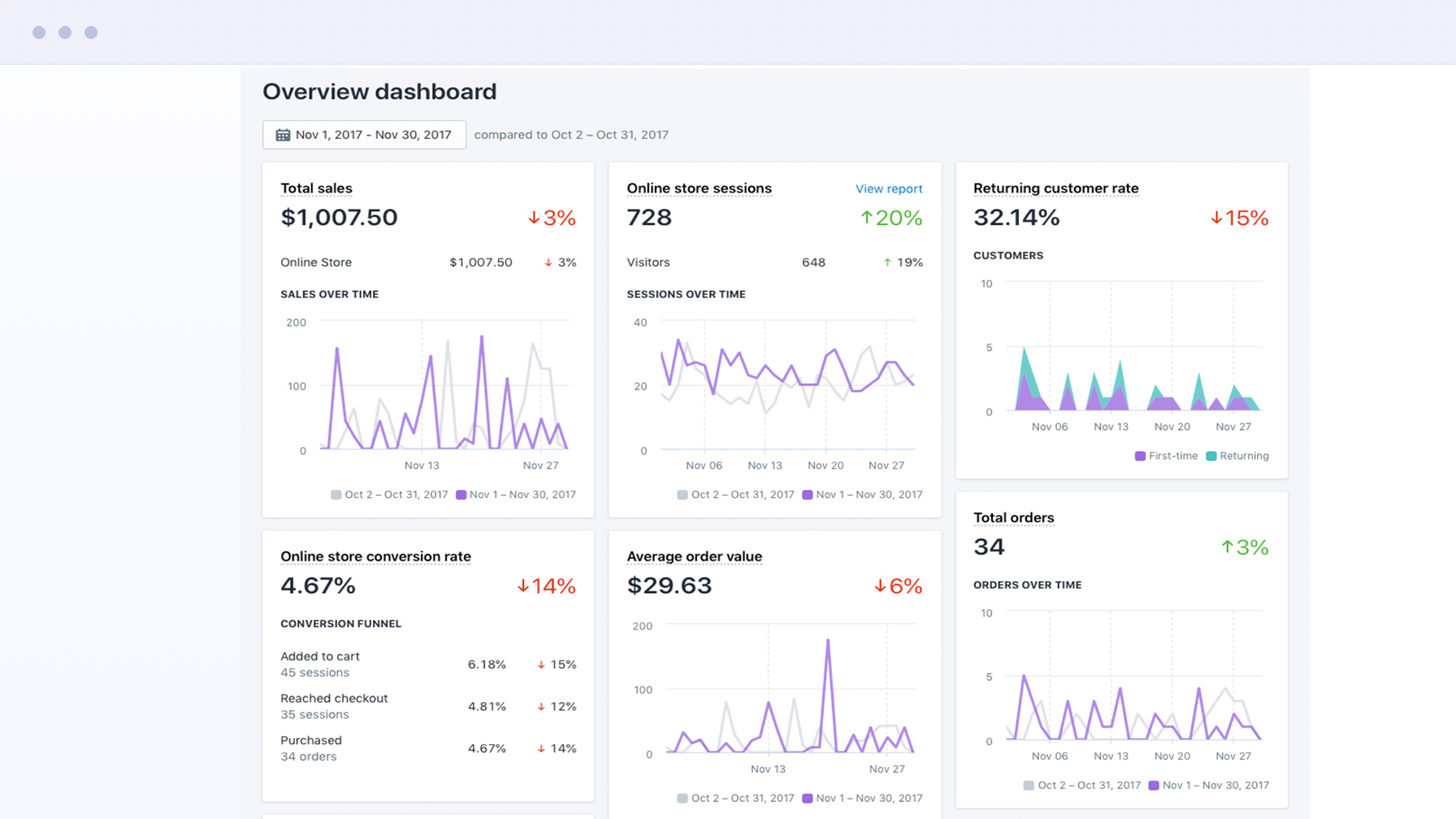
Task: Click the green up arrow beside 3% total orders
Action: pos(1227,547)
